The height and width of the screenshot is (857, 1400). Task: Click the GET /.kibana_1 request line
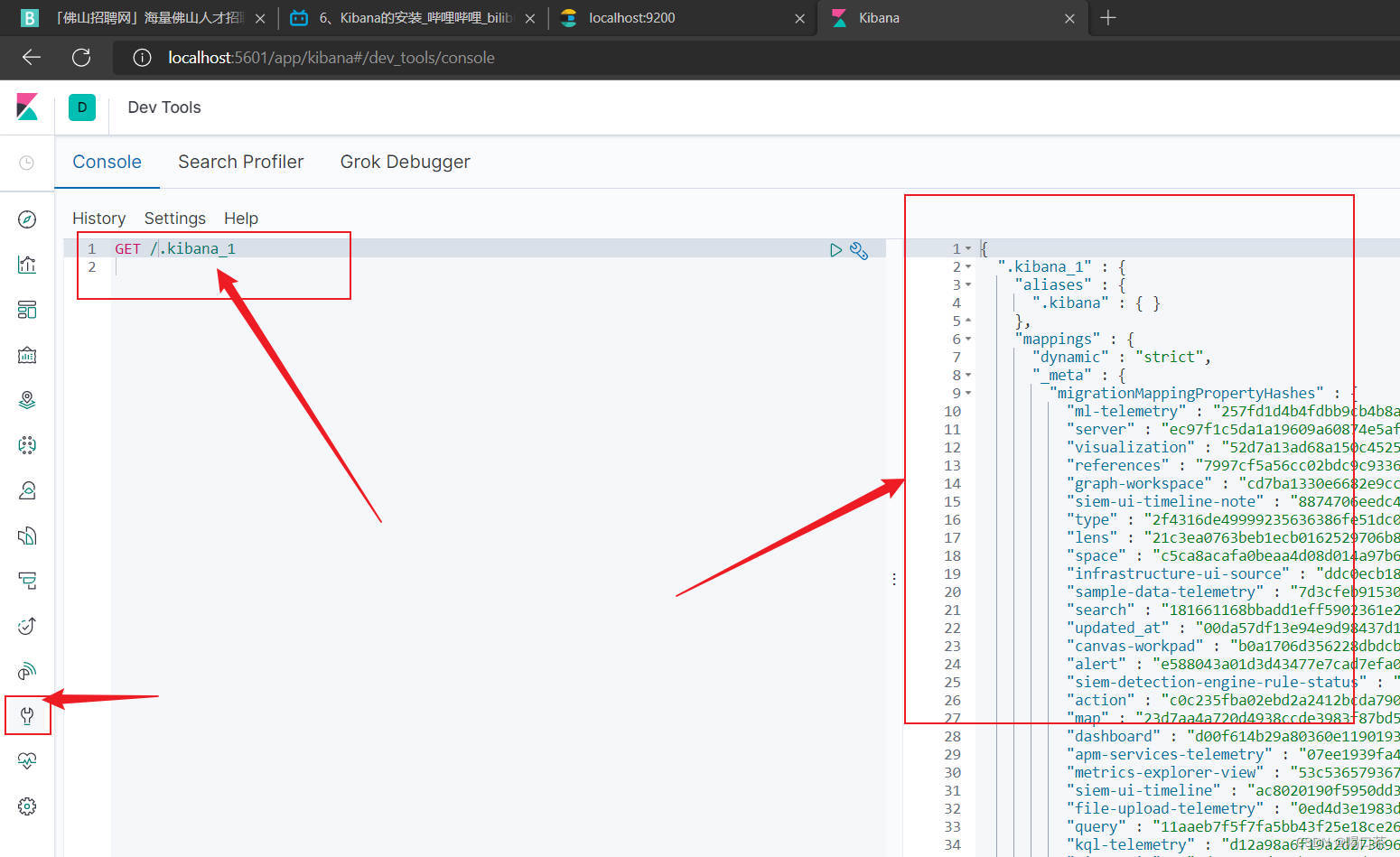click(x=174, y=248)
